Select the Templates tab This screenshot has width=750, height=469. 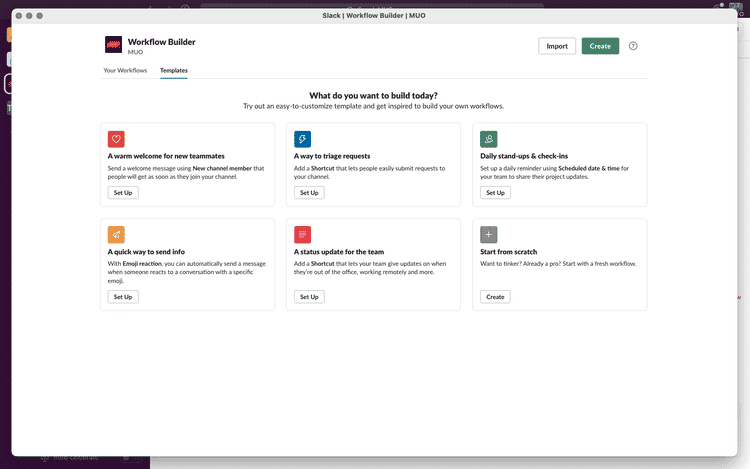click(174, 70)
